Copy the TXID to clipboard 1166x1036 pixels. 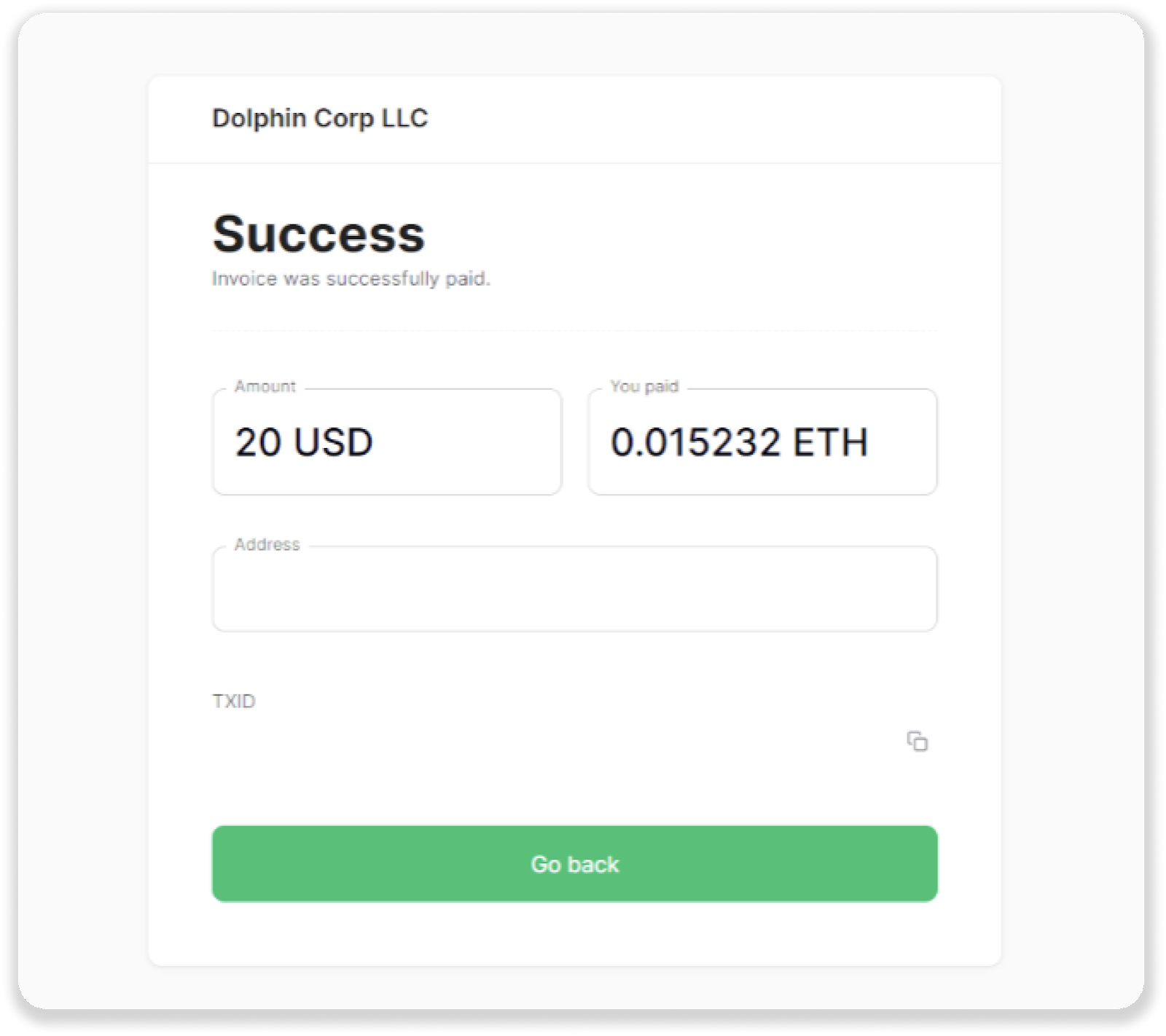point(917,741)
